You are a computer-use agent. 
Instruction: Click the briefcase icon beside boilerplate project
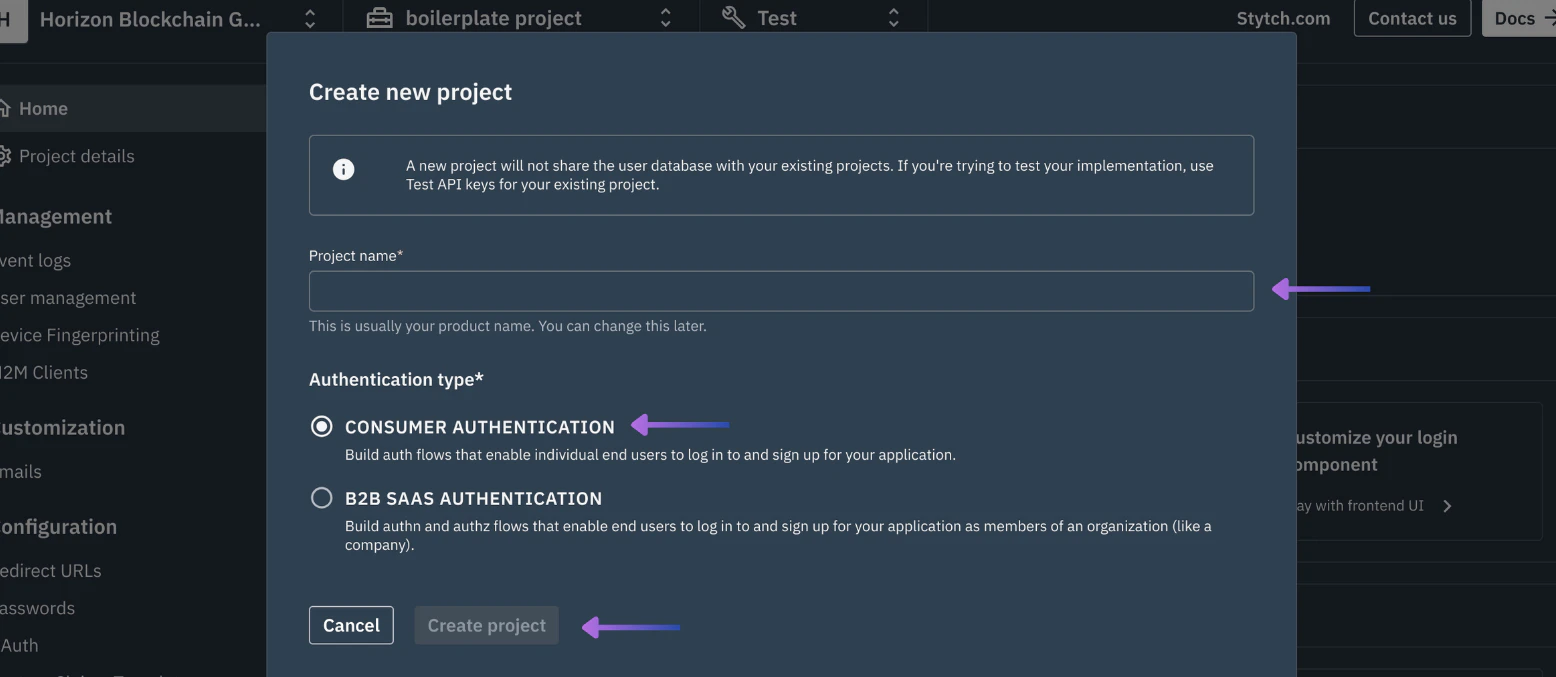378,17
